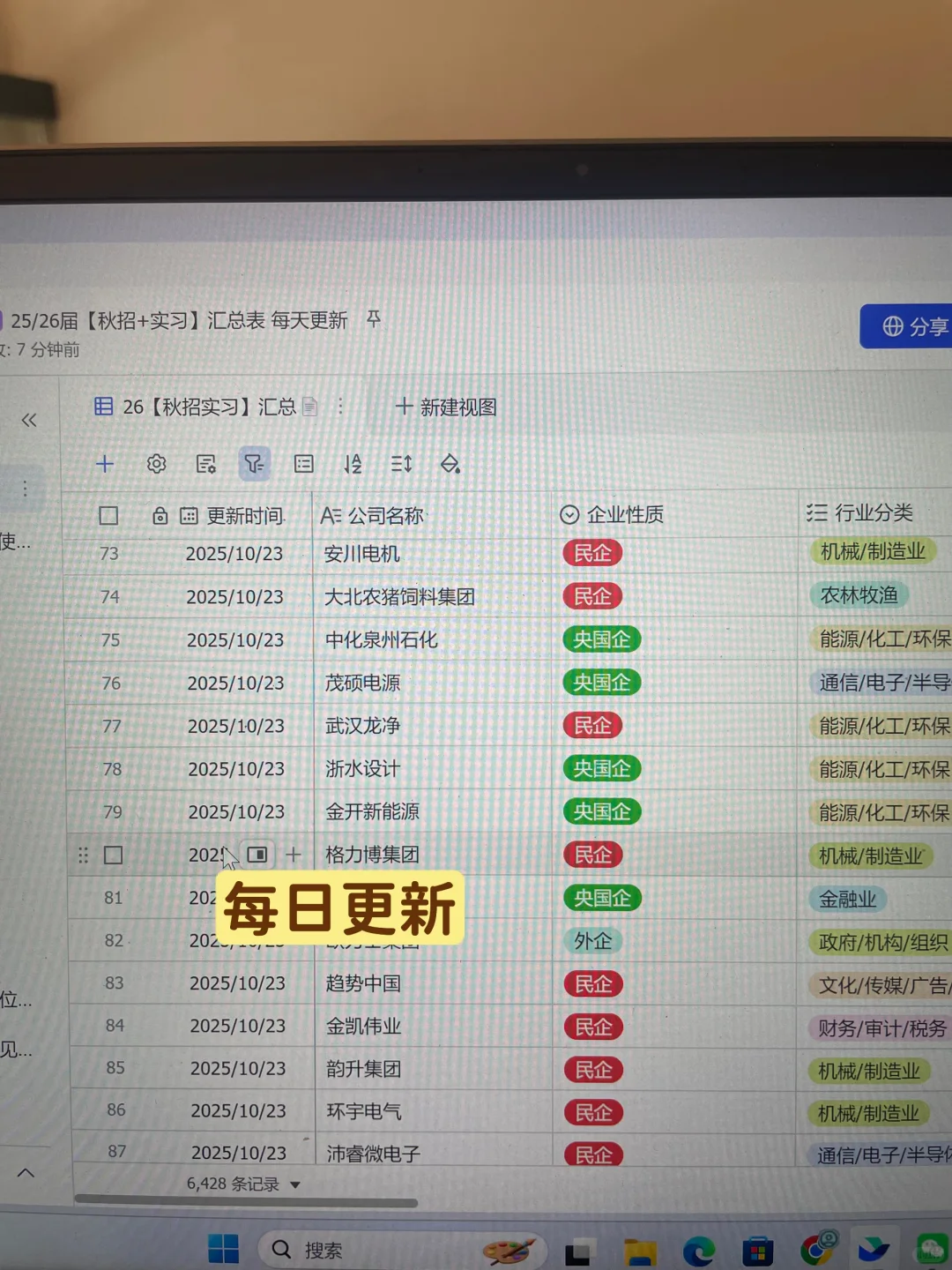The image size is (952, 1270).
Task: Open the group by list icon
Action: pyautogui.click(x=303, y=463)
